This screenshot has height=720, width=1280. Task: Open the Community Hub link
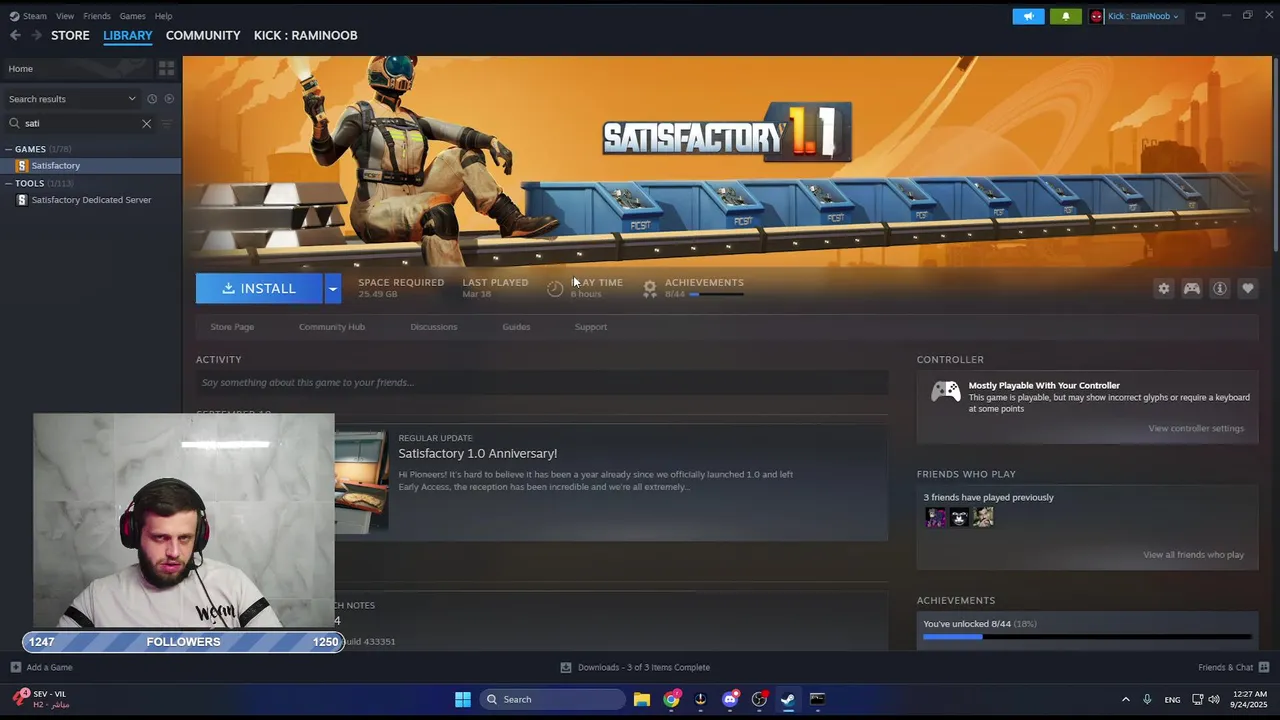point(332,327)
